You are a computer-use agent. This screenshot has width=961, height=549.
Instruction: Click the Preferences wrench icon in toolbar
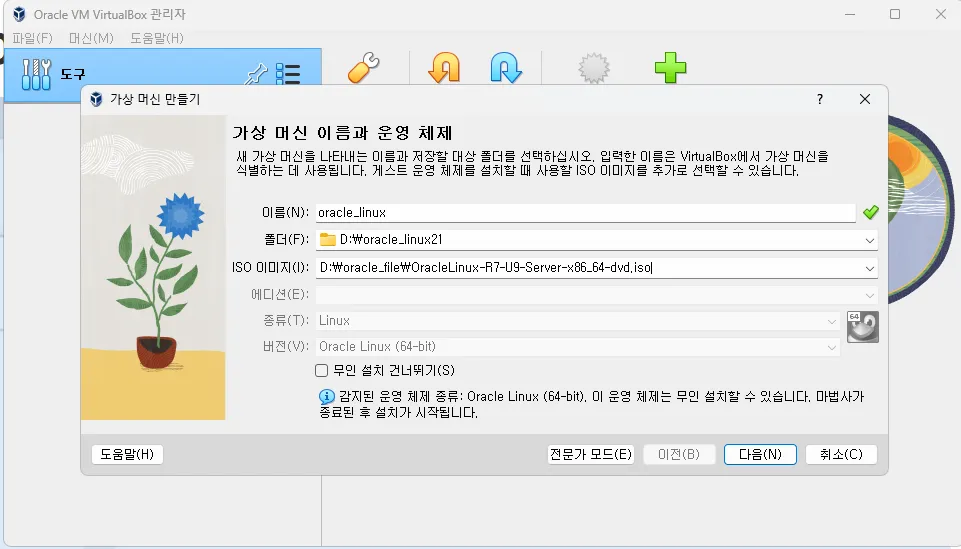click(363, 67)
